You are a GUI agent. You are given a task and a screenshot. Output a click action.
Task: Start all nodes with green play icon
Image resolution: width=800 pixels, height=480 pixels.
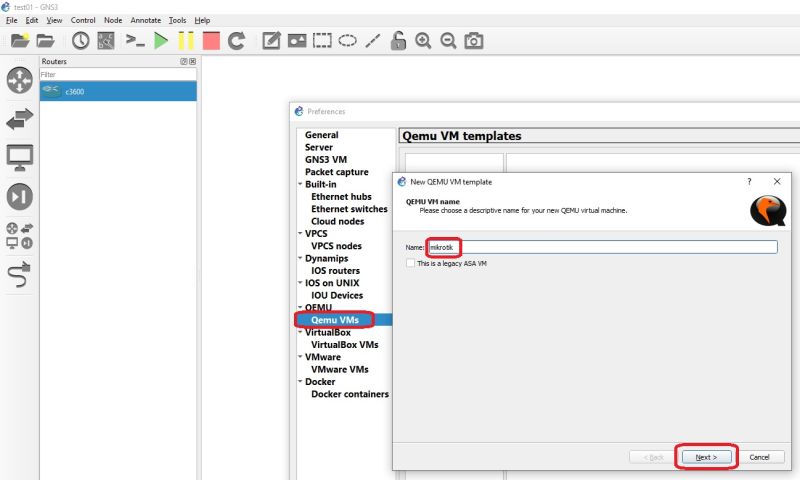pyautogui.click(x=161, y=41)
